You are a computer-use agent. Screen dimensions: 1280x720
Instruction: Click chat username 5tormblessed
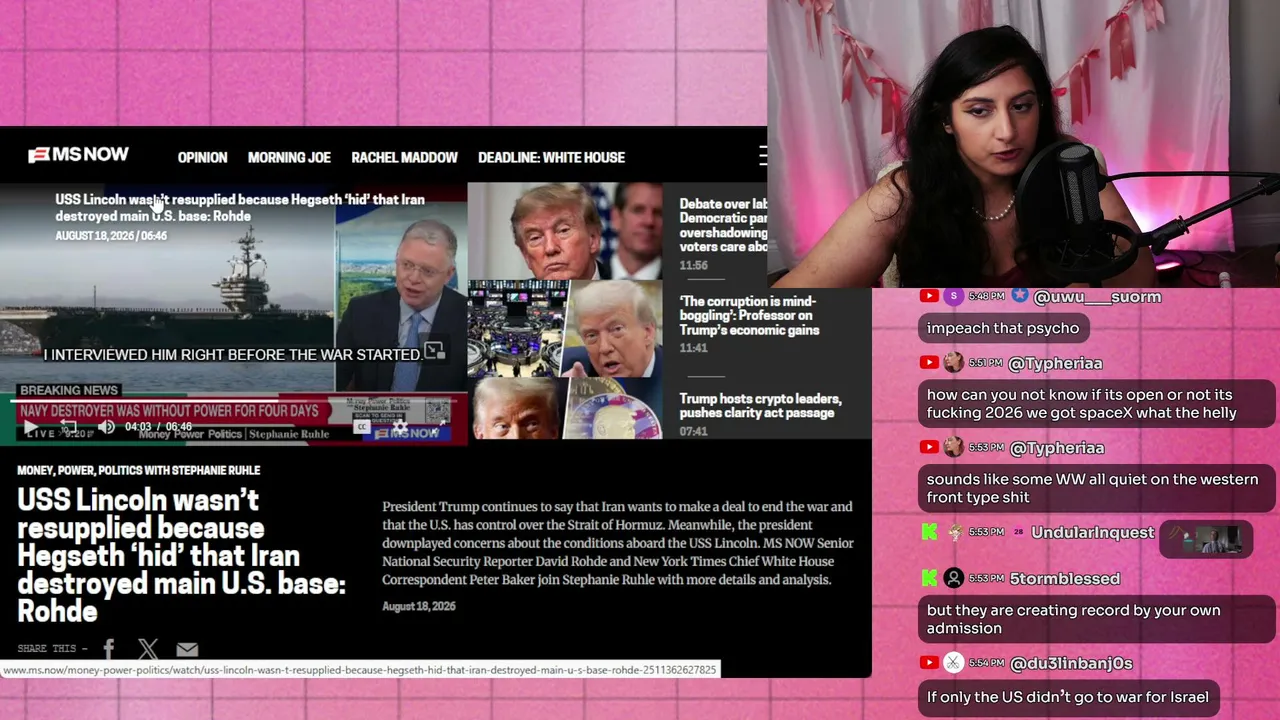(x=1064, y=579)
